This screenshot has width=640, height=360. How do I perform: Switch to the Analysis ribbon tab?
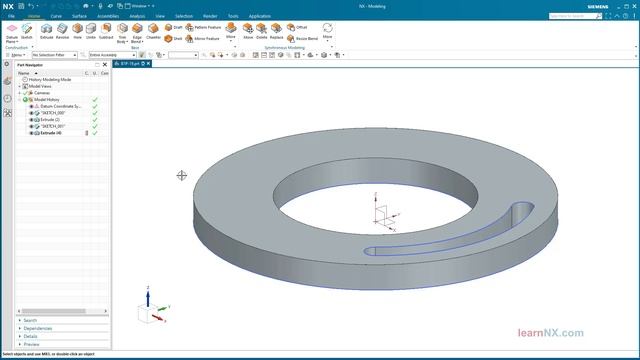pyautogui.click(x=137, y=16)
